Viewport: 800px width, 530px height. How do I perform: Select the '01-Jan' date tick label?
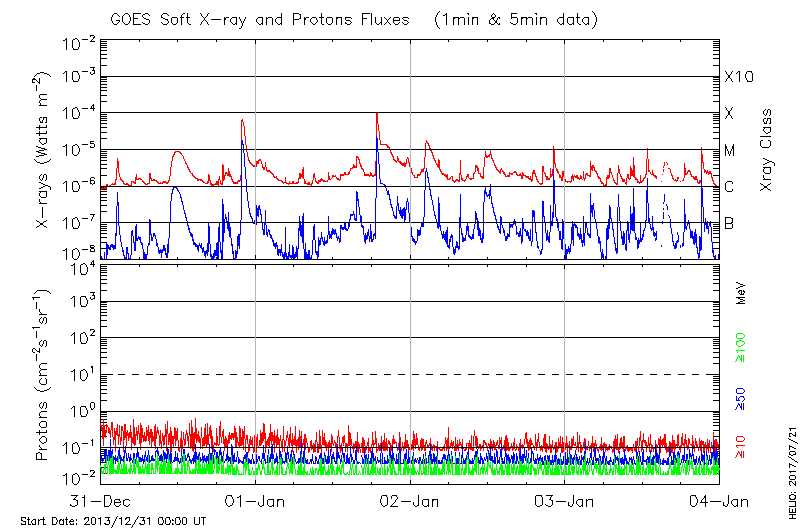point(255,499)
